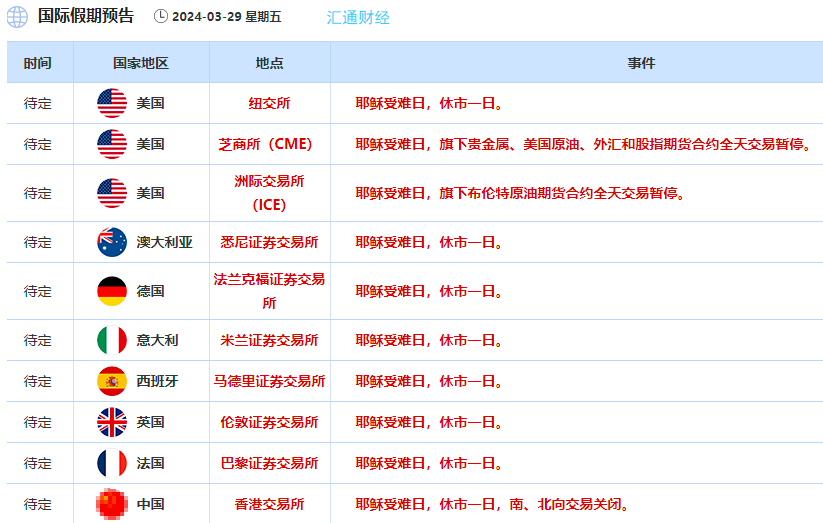Click country name 意大利
Image resolution: width=823 pixels, height=523 pixels.
point(157,340)
